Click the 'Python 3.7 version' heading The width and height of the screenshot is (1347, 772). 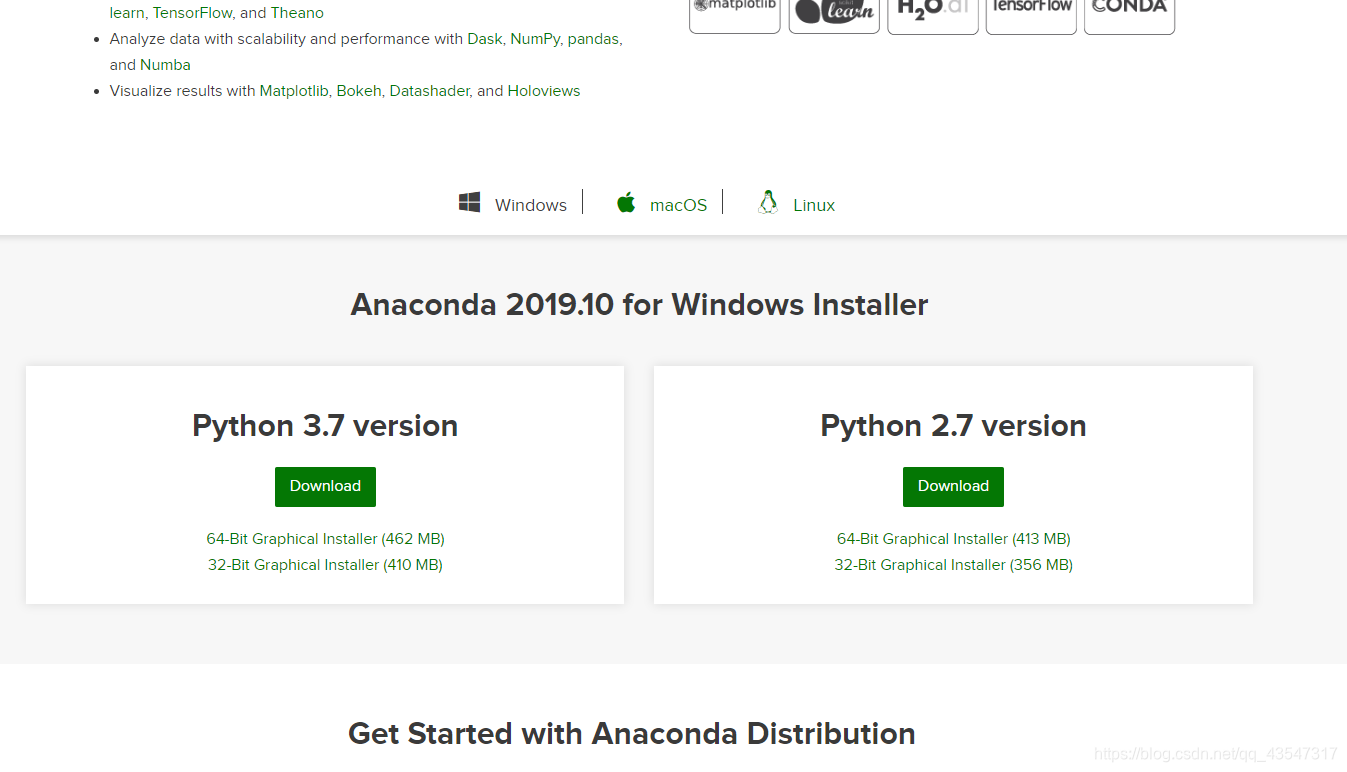[x=325, y=426]
